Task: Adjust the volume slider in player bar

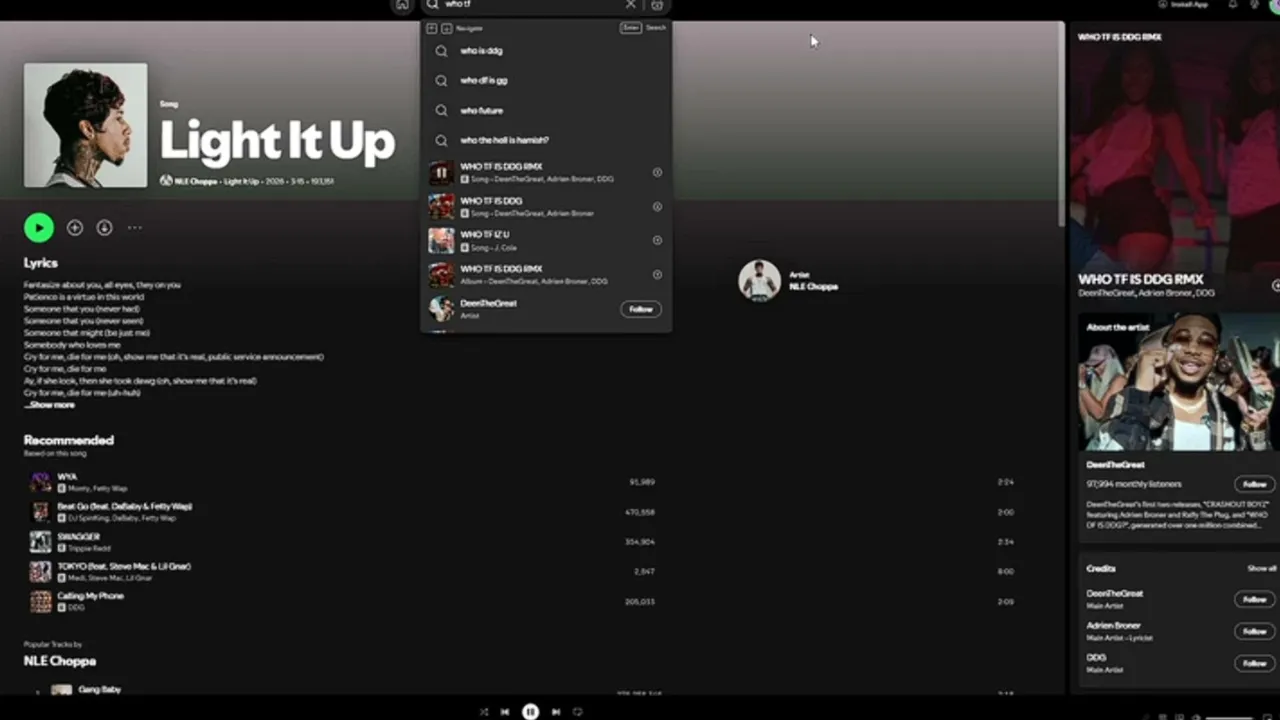Action: coord(1229,717)
